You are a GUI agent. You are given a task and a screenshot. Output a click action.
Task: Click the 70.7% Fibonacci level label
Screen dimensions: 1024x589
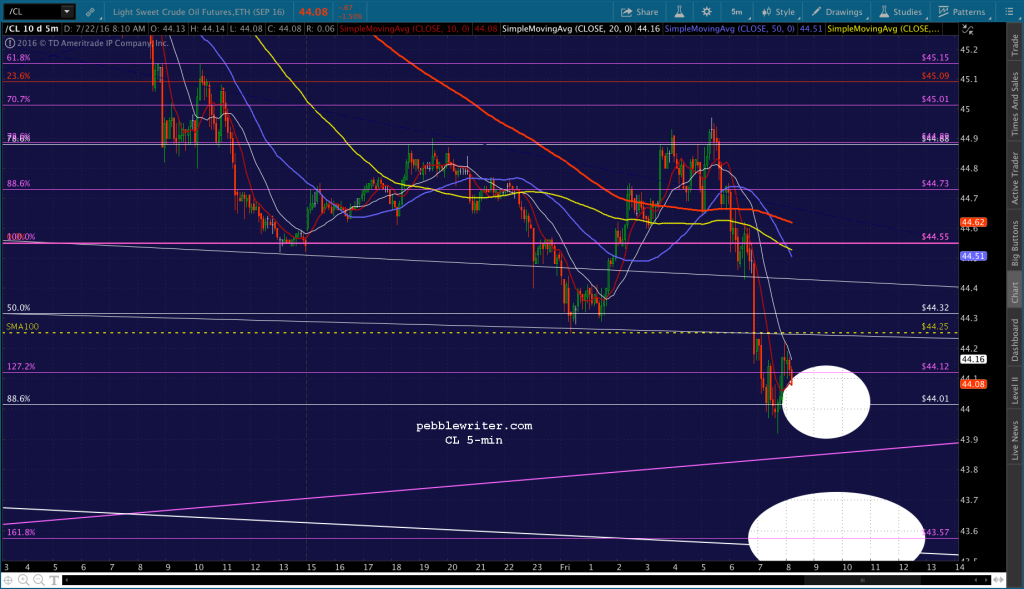[x=18, y=99]
